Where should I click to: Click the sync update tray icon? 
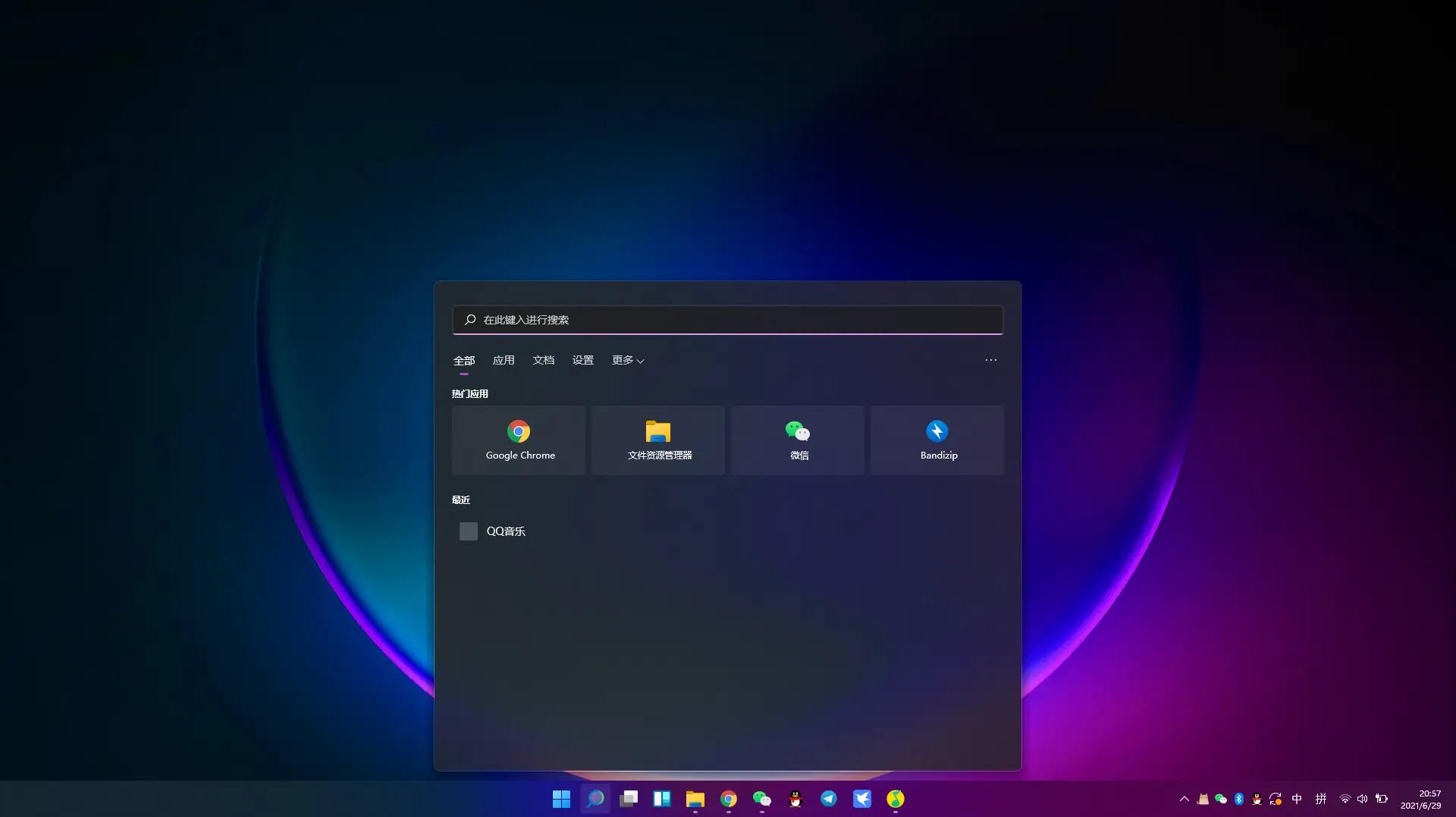1276,799
